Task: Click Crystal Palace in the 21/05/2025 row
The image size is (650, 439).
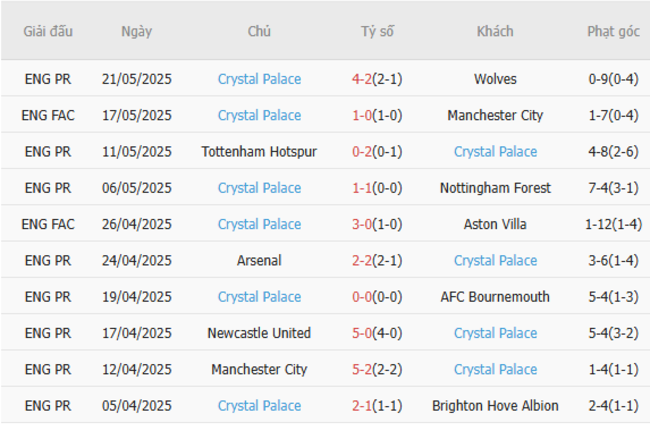Action: 259,79
